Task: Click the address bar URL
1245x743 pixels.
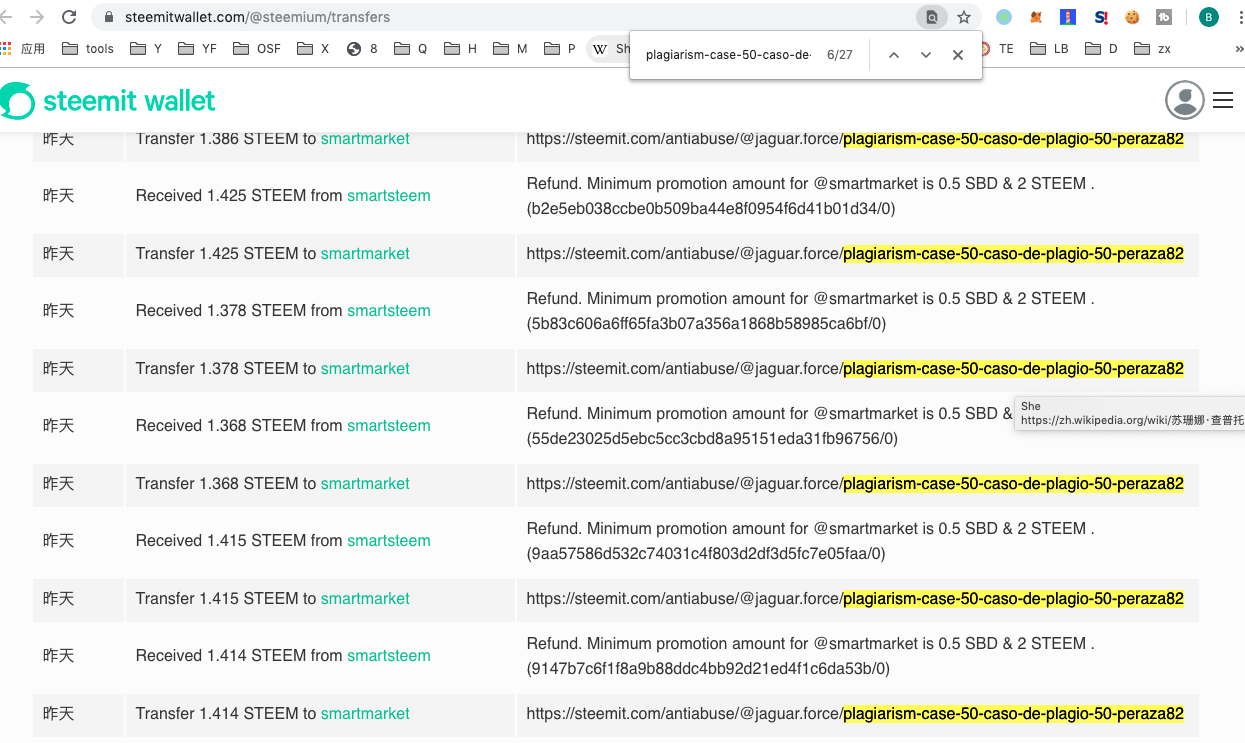Action: [x=258, y=17]
